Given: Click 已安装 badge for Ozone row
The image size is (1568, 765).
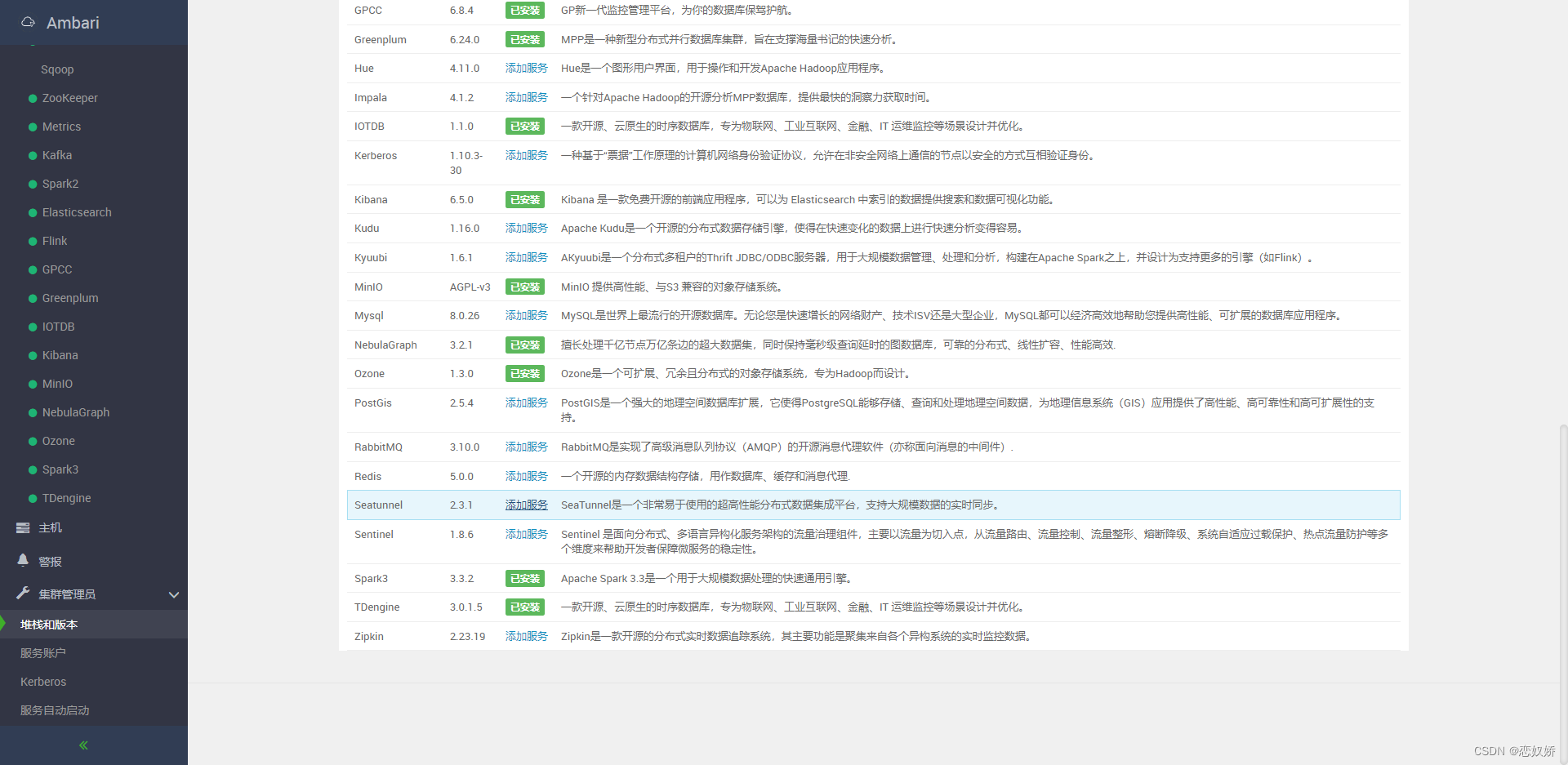Looking at the screenshot, I should click(525, 374).
